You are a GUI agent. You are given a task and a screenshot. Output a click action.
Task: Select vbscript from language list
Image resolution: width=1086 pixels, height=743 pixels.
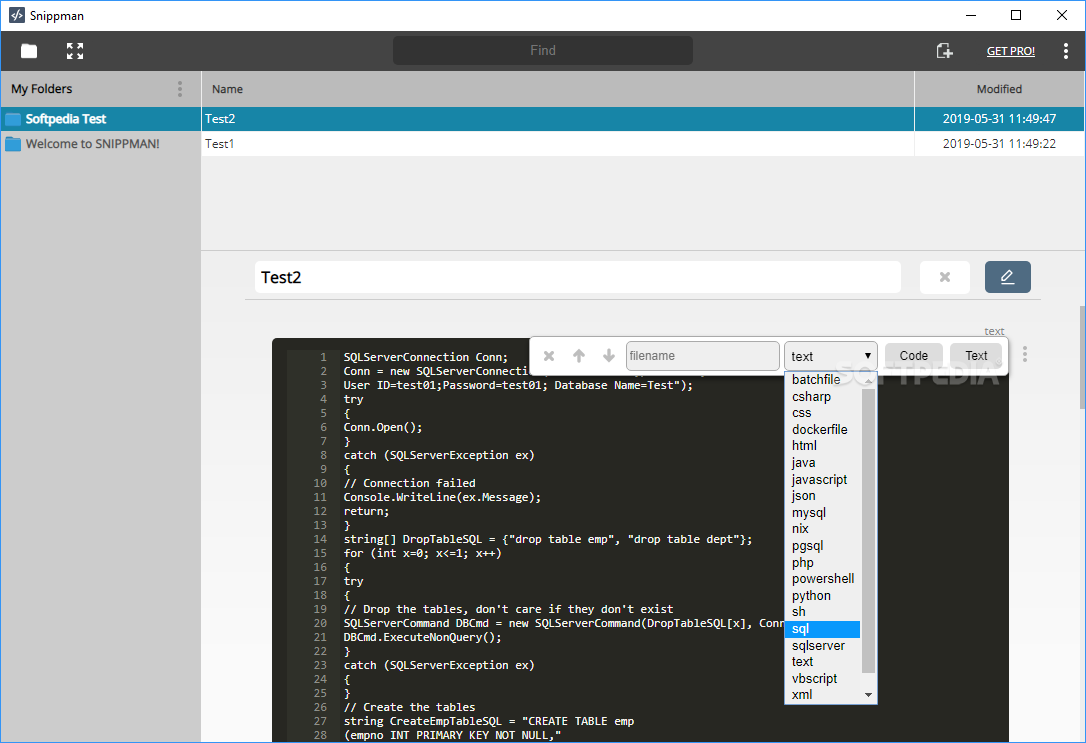(x=823, y=679)
